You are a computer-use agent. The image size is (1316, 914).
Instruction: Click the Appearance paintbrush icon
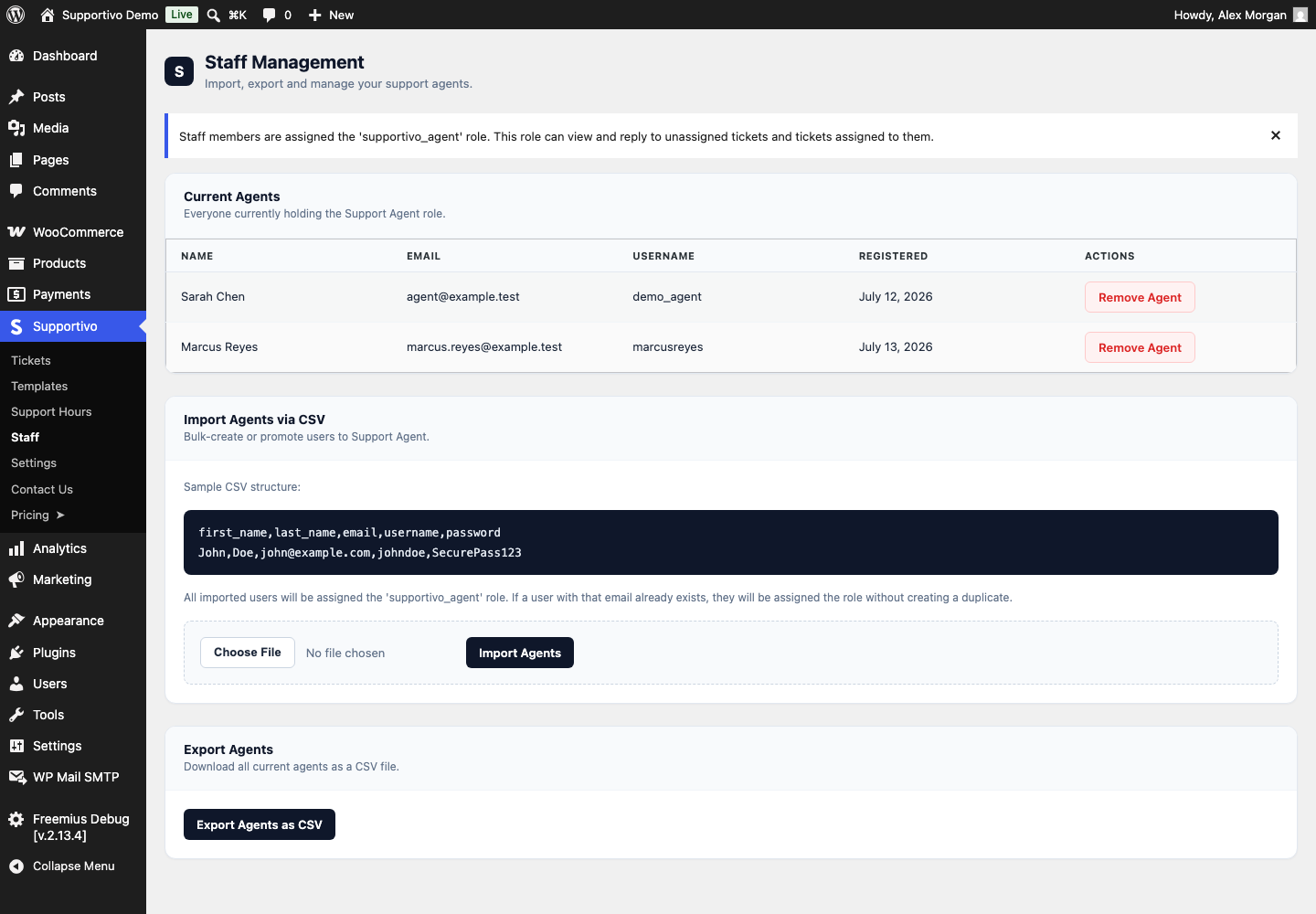pos(16,621)
